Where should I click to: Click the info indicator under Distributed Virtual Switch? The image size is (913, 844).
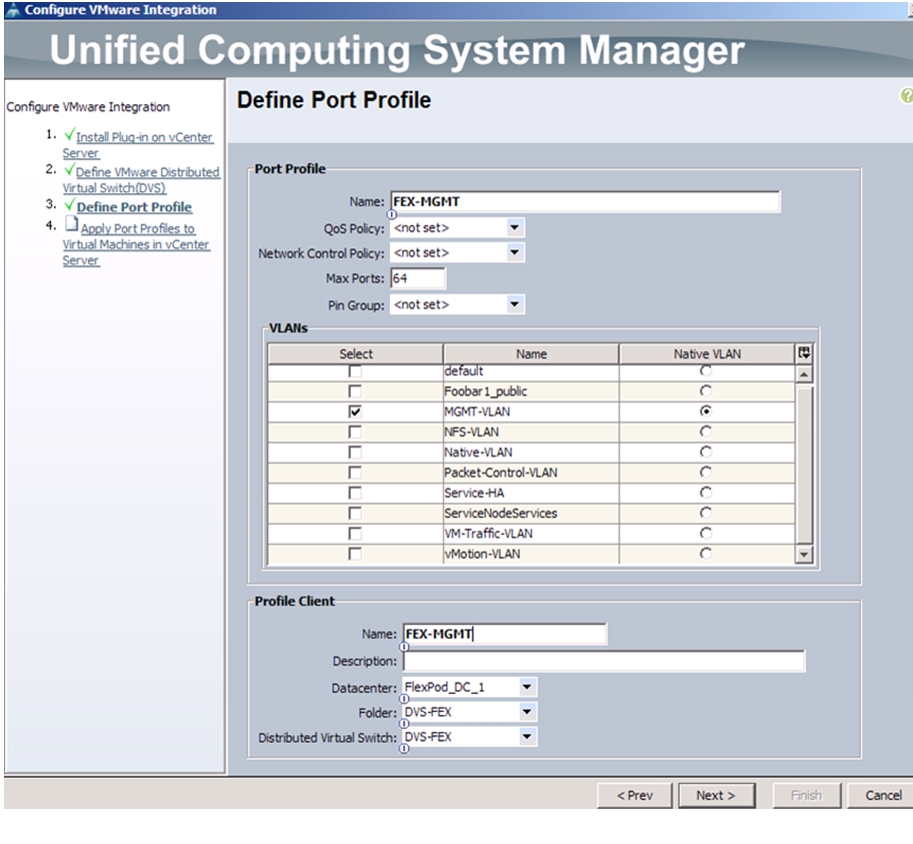[x=404, y=749]
